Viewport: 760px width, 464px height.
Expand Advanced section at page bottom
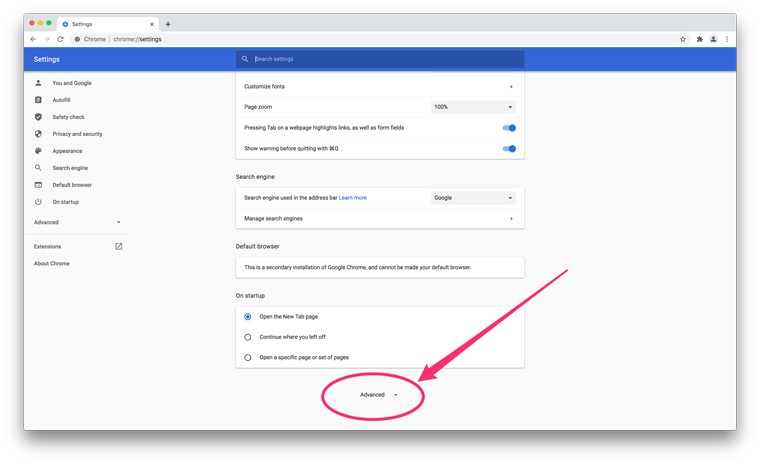pyautogui.click(x=378, y=395)
